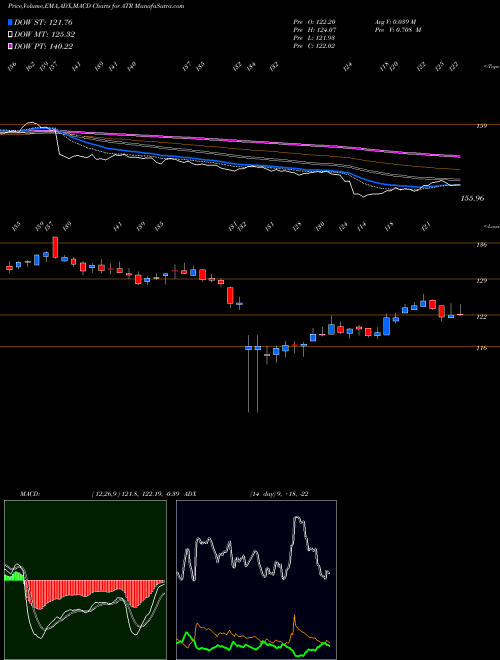Click the blue DOW ST legend swatch
This screenshot has width=500, height=660.
10,22
